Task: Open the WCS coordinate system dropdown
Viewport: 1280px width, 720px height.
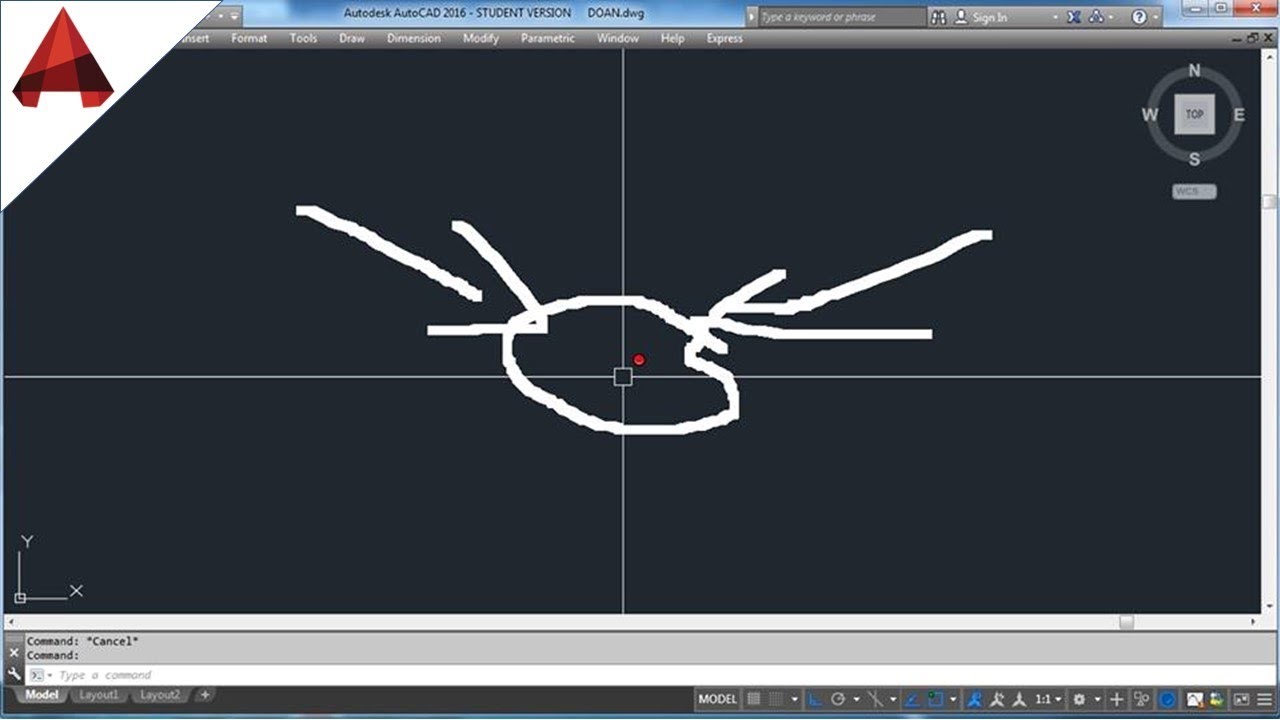Action: pyautogui.click(x=1194, y=191)
